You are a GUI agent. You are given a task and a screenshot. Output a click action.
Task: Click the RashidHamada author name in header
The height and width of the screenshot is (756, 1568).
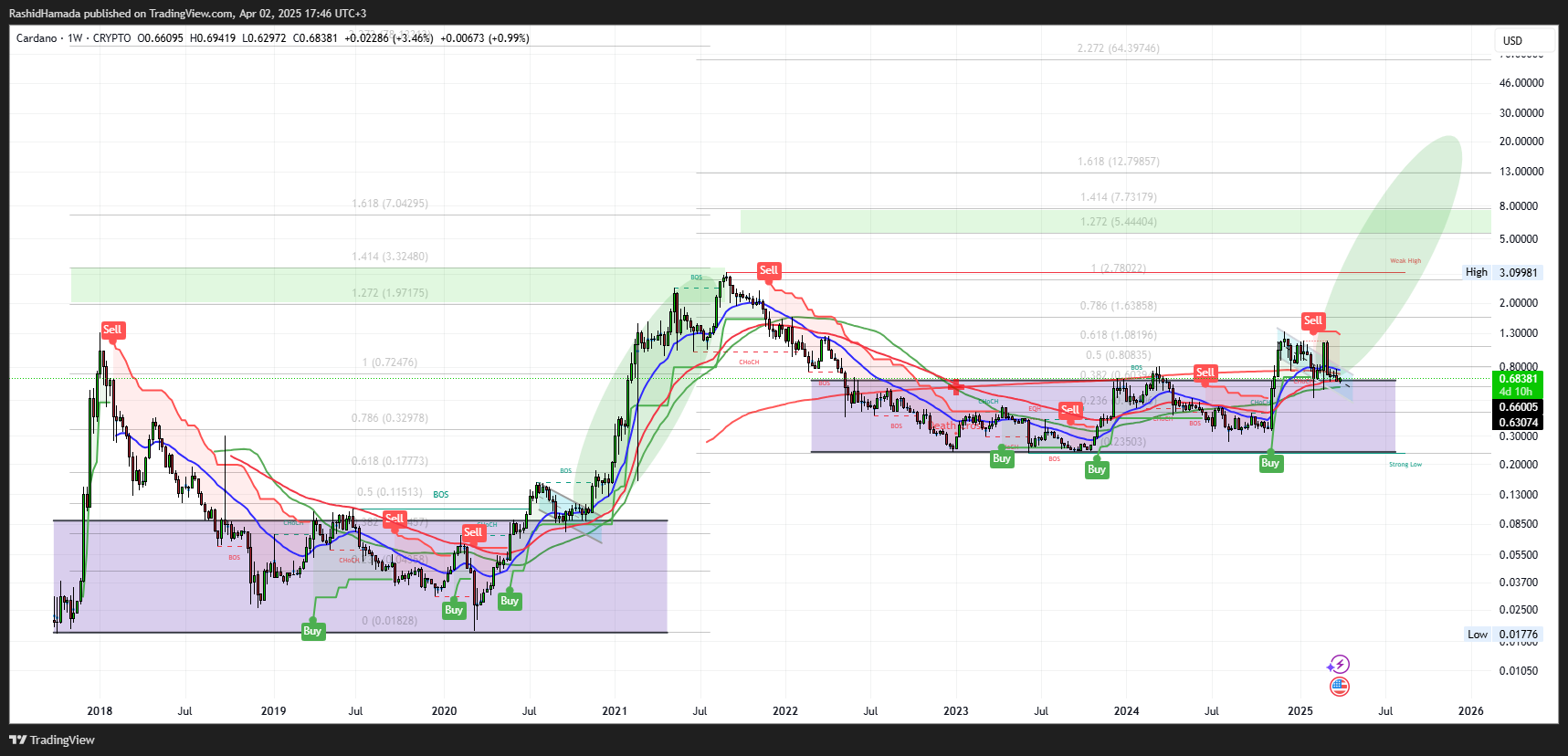pyautogui.click(x=45, y=14)
